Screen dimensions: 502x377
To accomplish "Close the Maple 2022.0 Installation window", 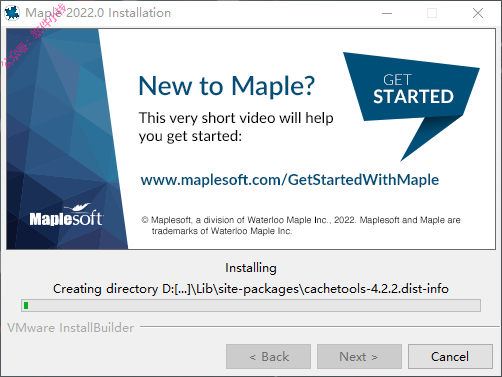I will (478, 13).
